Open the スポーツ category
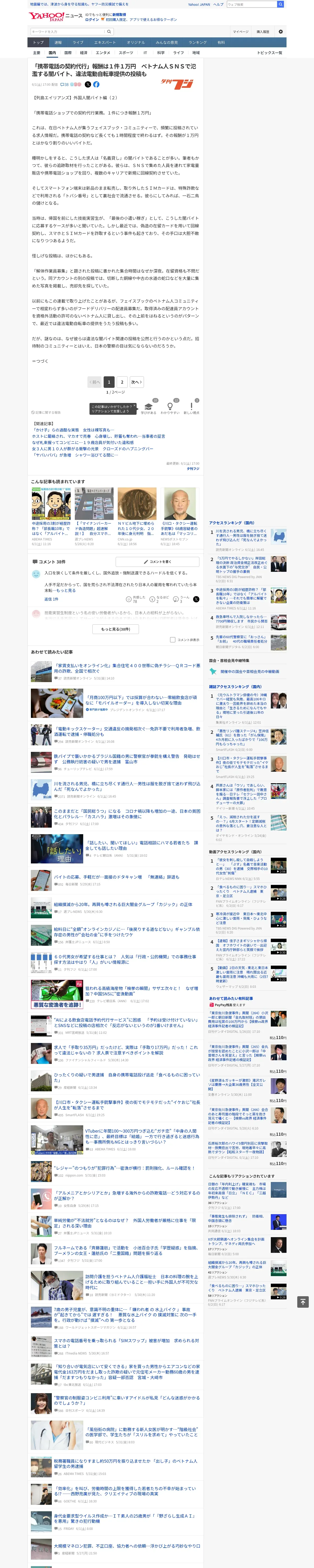 pyautogui.click(x=126, y=53)
